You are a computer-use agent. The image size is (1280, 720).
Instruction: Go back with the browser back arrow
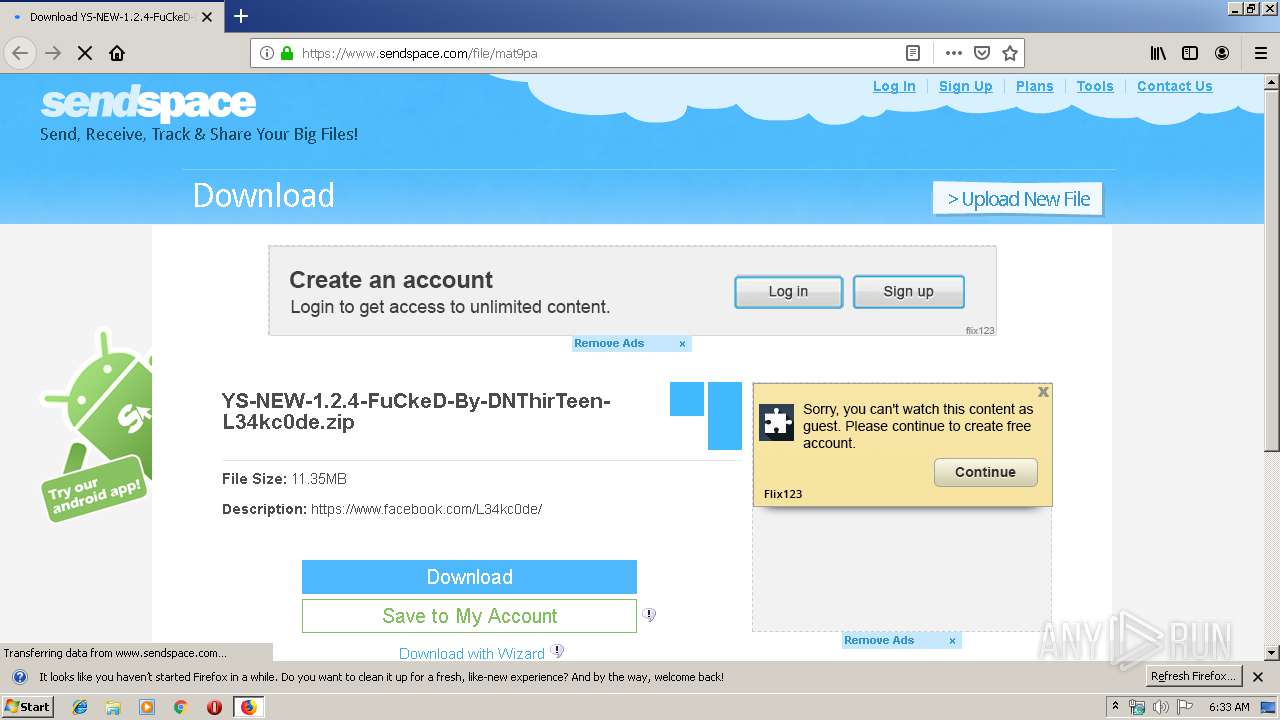(x=20, y=53)
